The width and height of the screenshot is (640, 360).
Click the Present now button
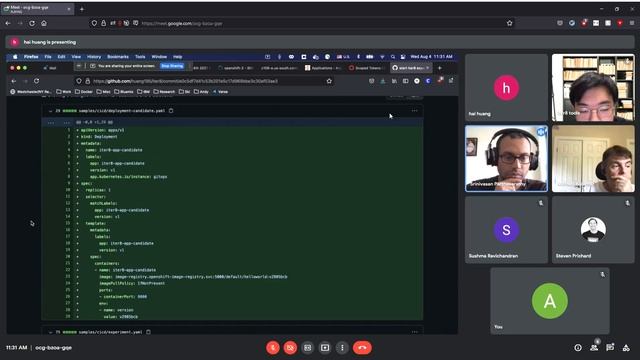(325, 348)
